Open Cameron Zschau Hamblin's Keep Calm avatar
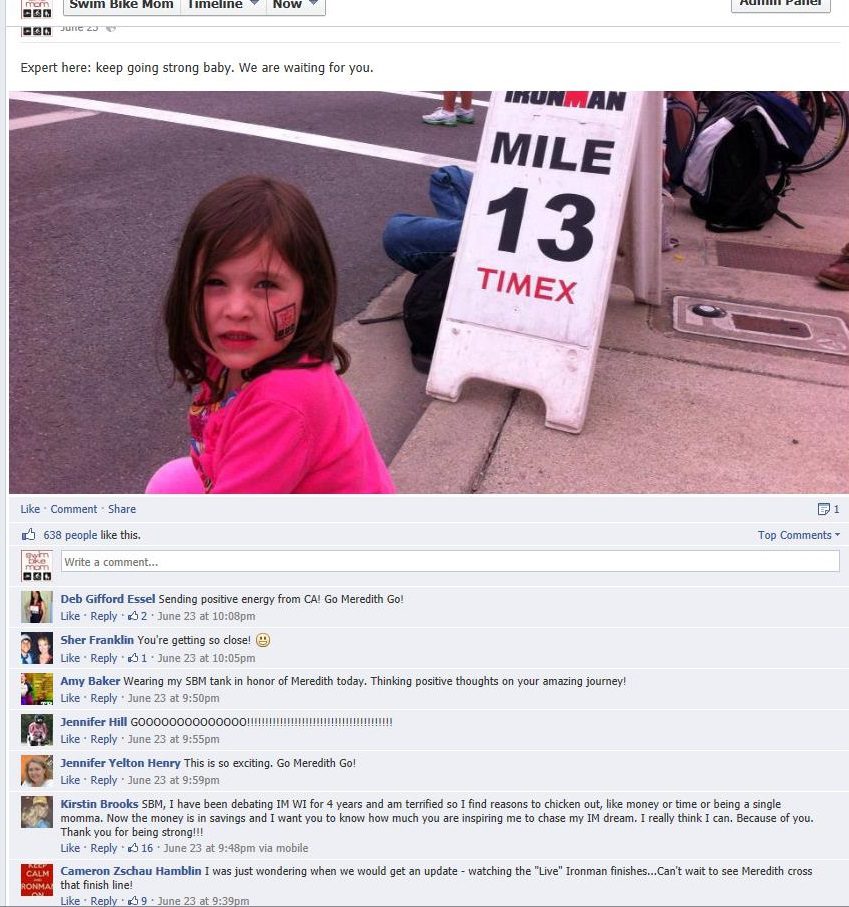849x907 pixels. click(x=37, y=880)
